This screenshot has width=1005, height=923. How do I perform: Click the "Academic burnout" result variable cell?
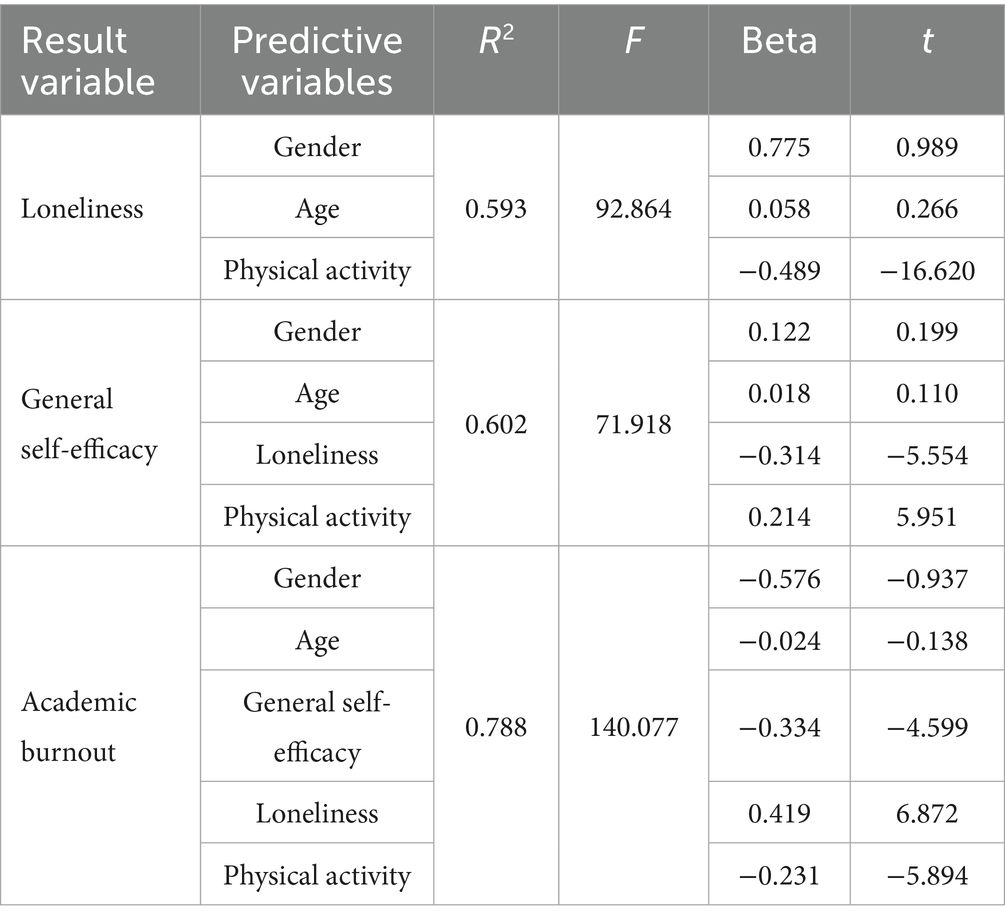tap(80, 726)
